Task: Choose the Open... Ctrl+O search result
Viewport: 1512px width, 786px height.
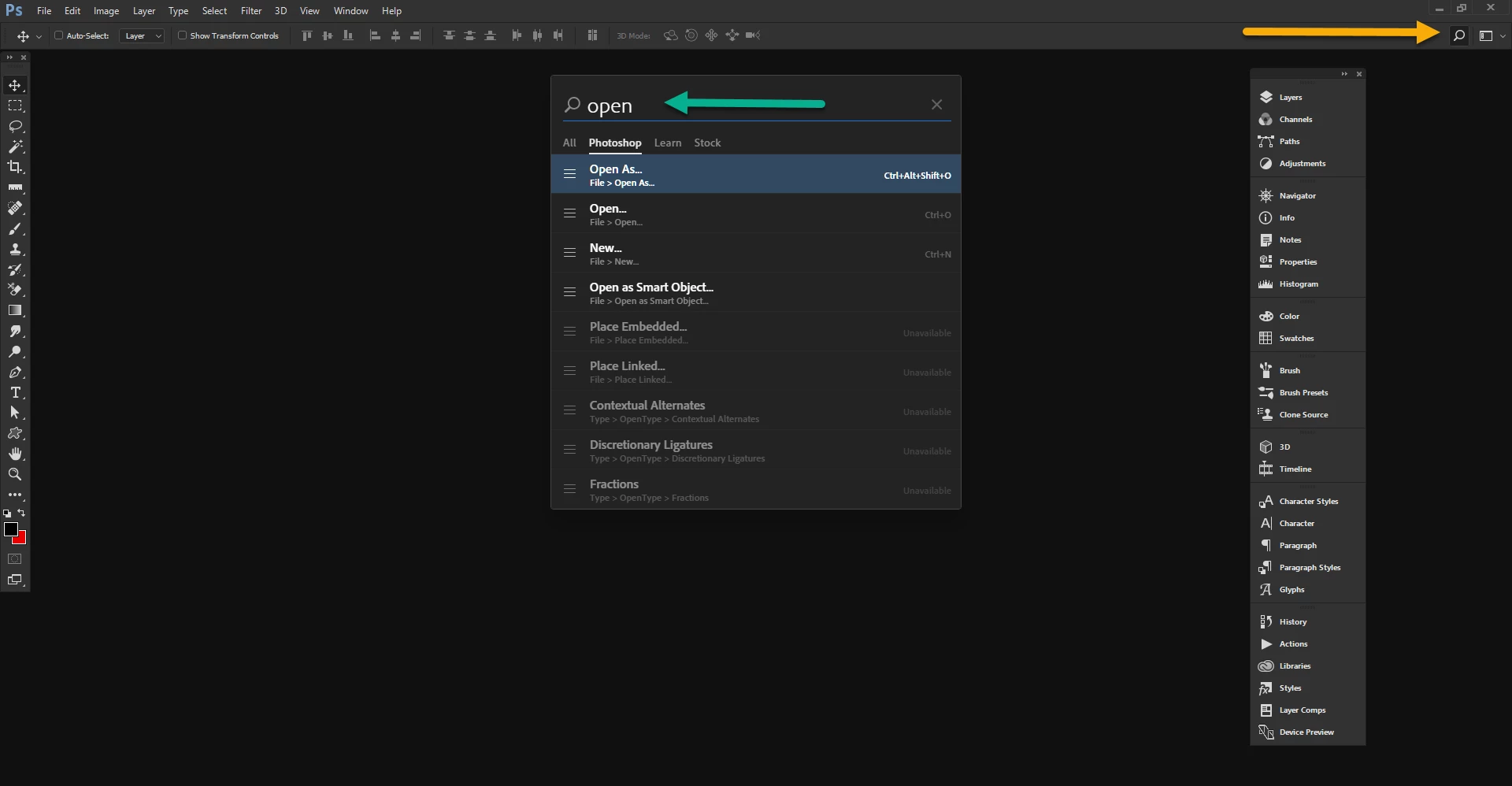Action: (x=756, y=213)
